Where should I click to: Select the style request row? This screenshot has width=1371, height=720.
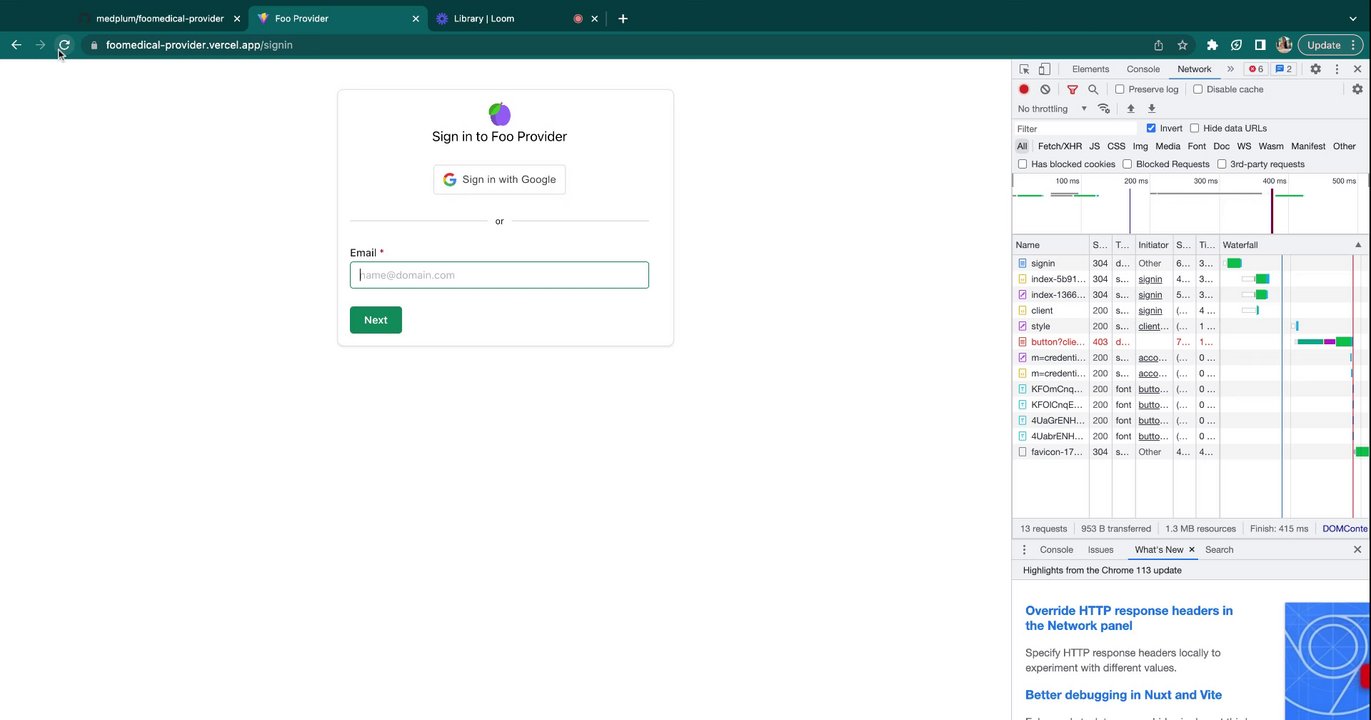(1191, 326)
